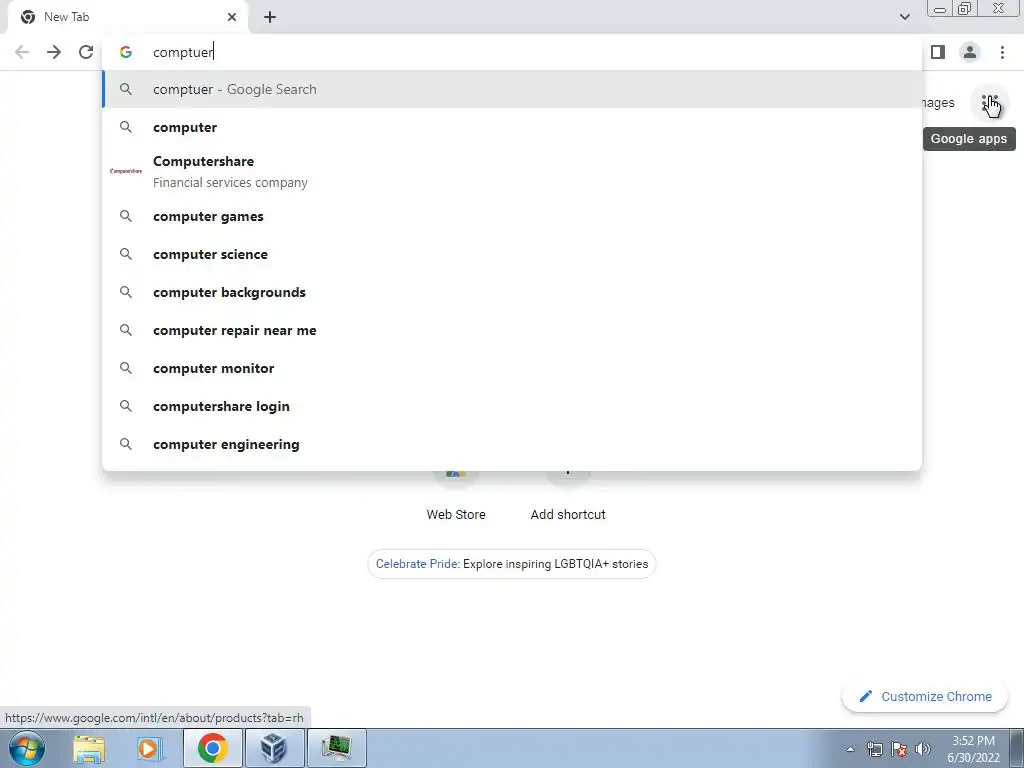Reload the page with refresh icon
1024x768 pixels.
click(x=86, y=52)
